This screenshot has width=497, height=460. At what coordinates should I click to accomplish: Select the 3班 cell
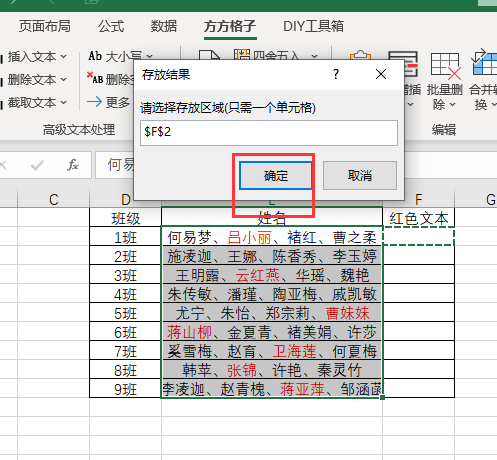point(125,275)
